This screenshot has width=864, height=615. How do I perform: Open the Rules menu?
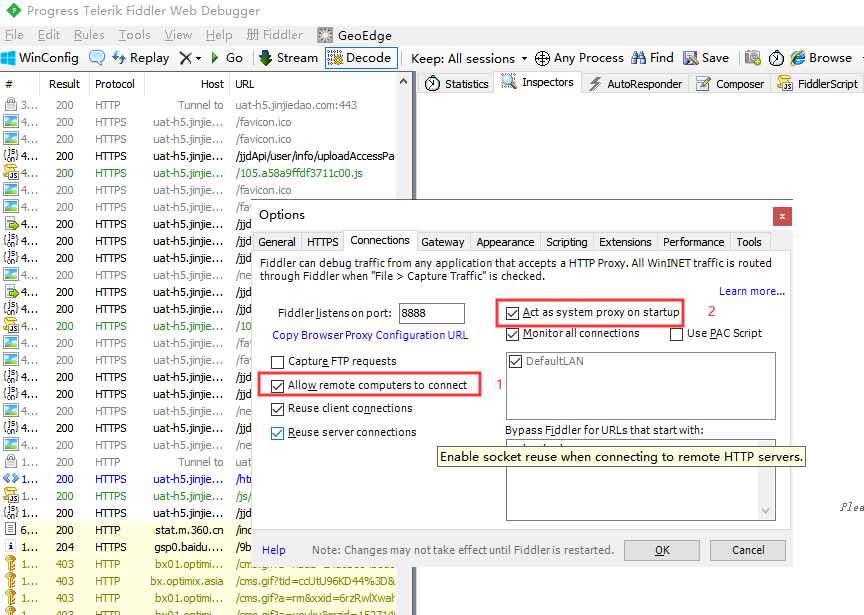point(89,35)
